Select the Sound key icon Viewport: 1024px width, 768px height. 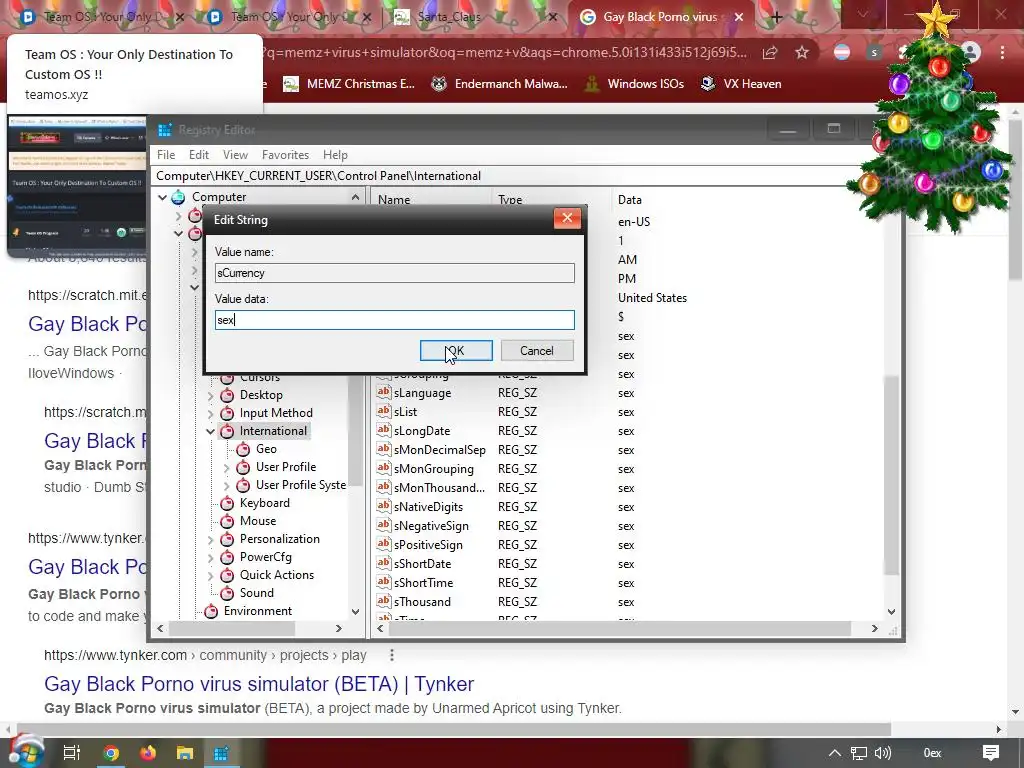(x=227, y=593)
